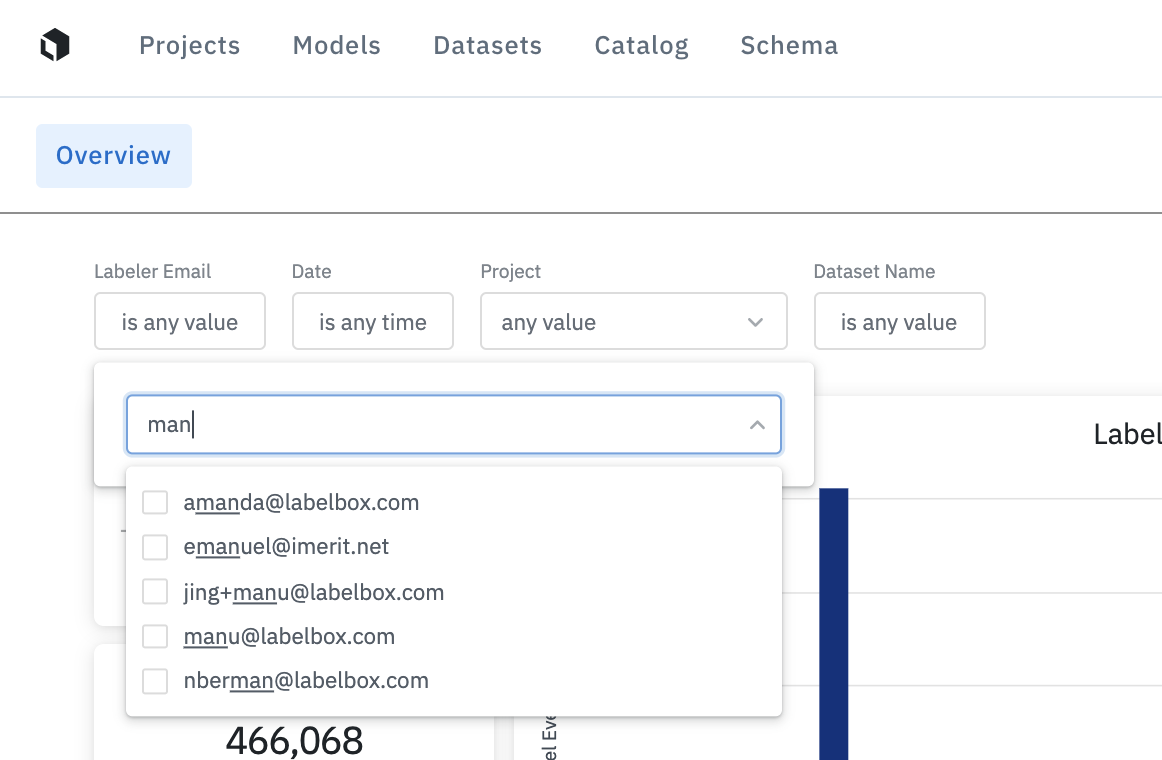Select the Overview tab
Image resolution: width=1162 pixels, height=760 pixels.
click(113, 156)
